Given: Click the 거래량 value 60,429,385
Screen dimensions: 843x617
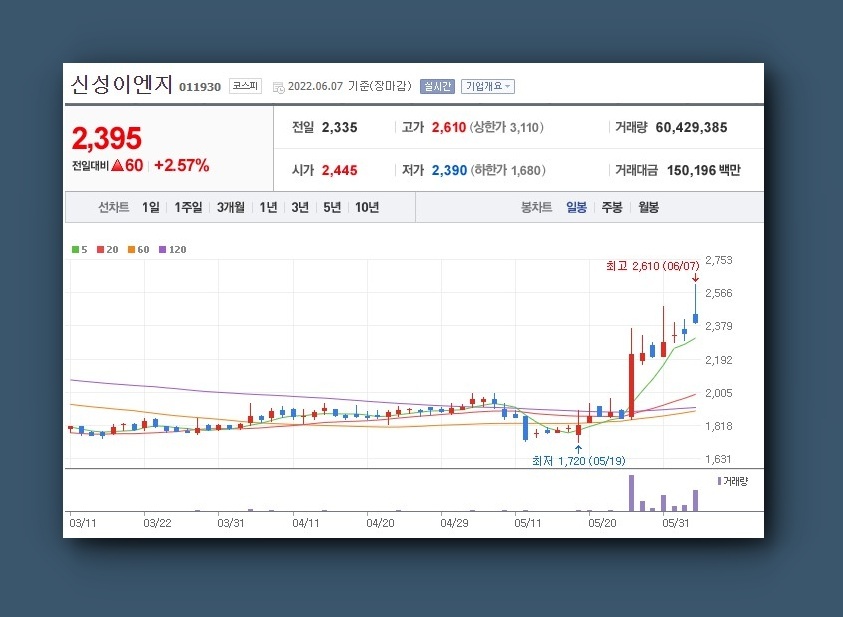Looking at the screenshot, I should (691, 127).
